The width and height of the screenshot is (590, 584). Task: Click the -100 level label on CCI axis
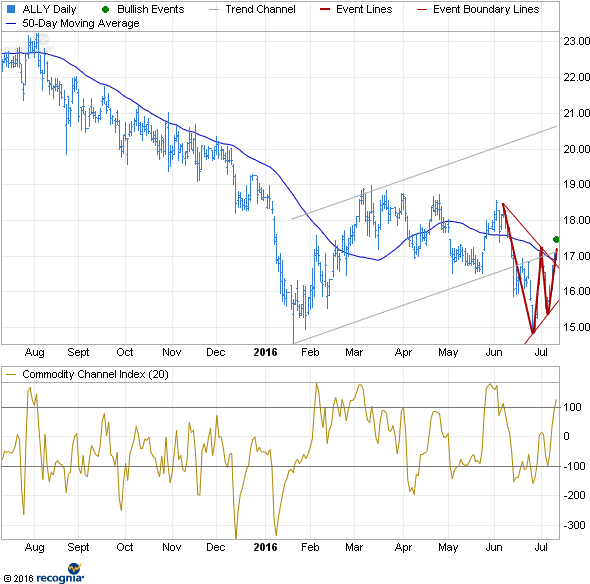(x=574, y=466)
